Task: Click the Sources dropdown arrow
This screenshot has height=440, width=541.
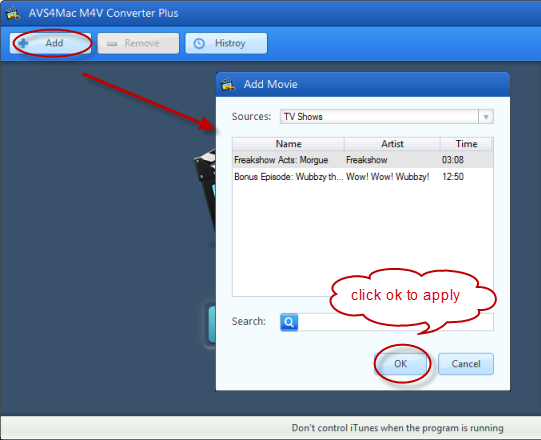Action: pos(486,117)
